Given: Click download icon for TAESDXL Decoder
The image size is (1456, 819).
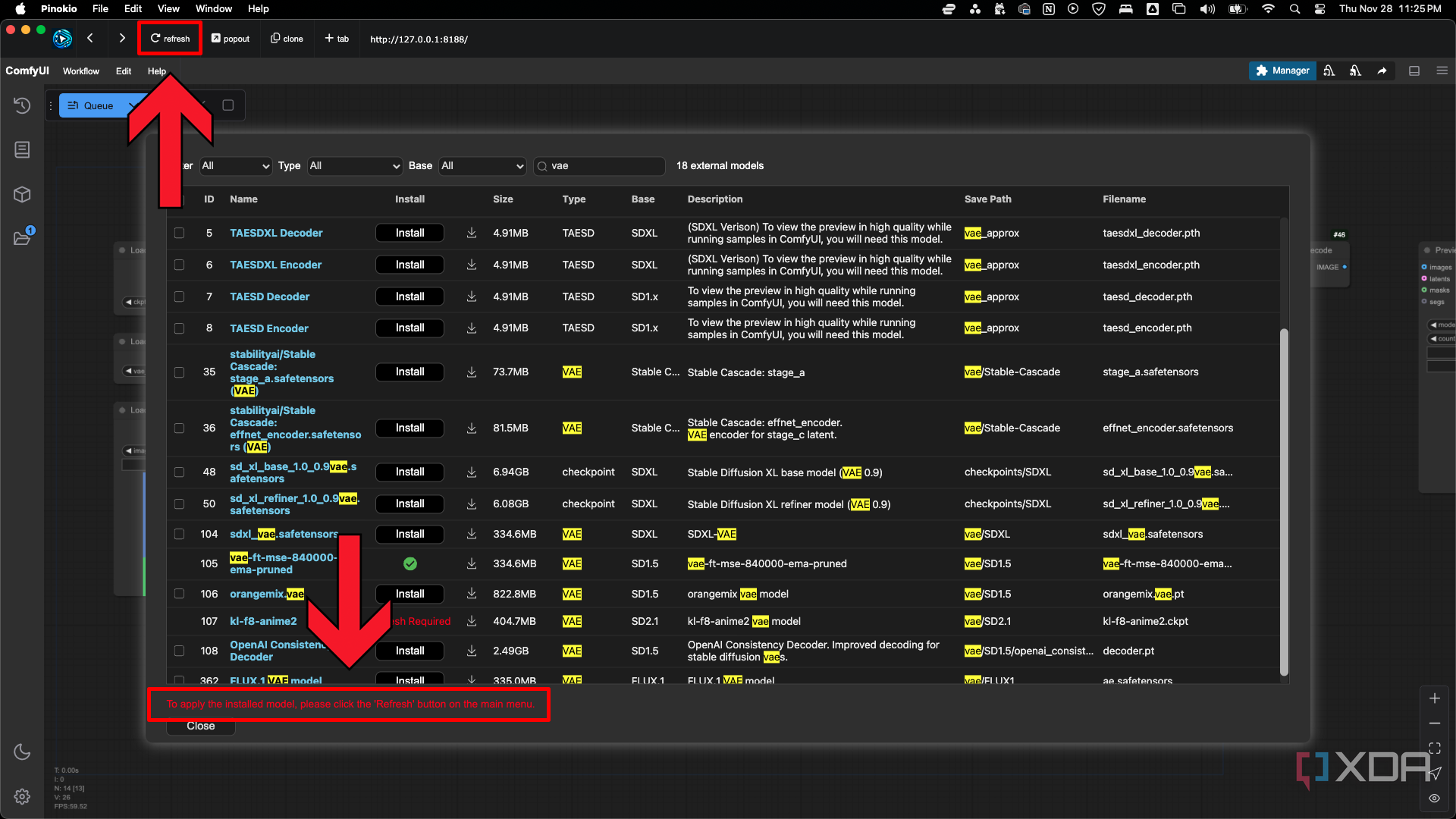Looking at the screenshot, I should [472, 233].
